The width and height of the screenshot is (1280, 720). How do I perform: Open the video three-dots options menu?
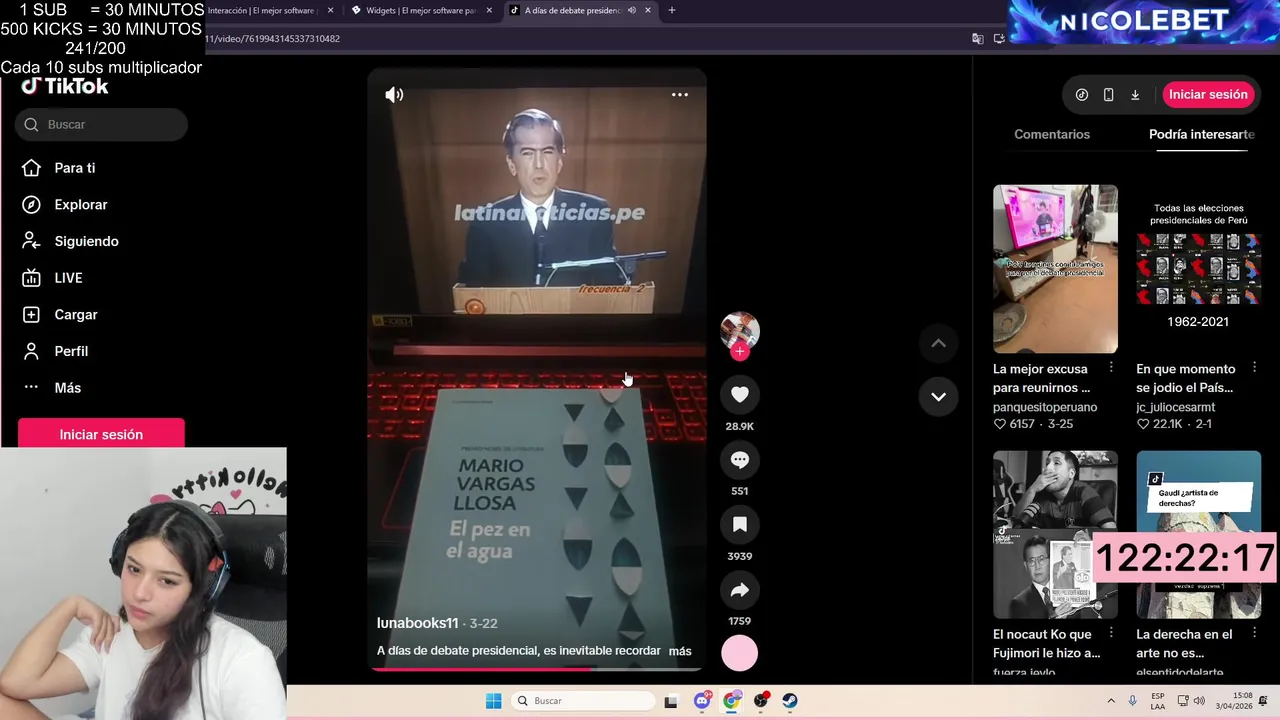pos(680,95)
